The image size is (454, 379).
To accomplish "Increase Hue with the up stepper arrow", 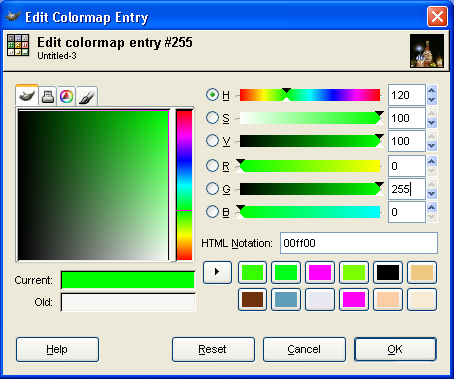I will (x=432, y=90).
